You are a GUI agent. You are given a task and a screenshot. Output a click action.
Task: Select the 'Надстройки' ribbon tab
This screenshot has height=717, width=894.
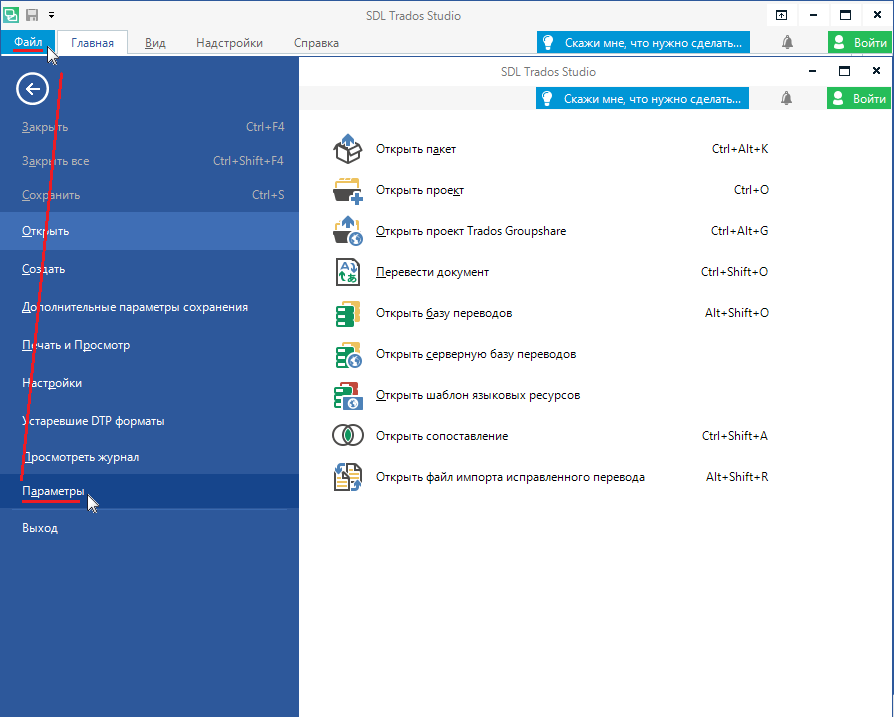tap(229, 43)
